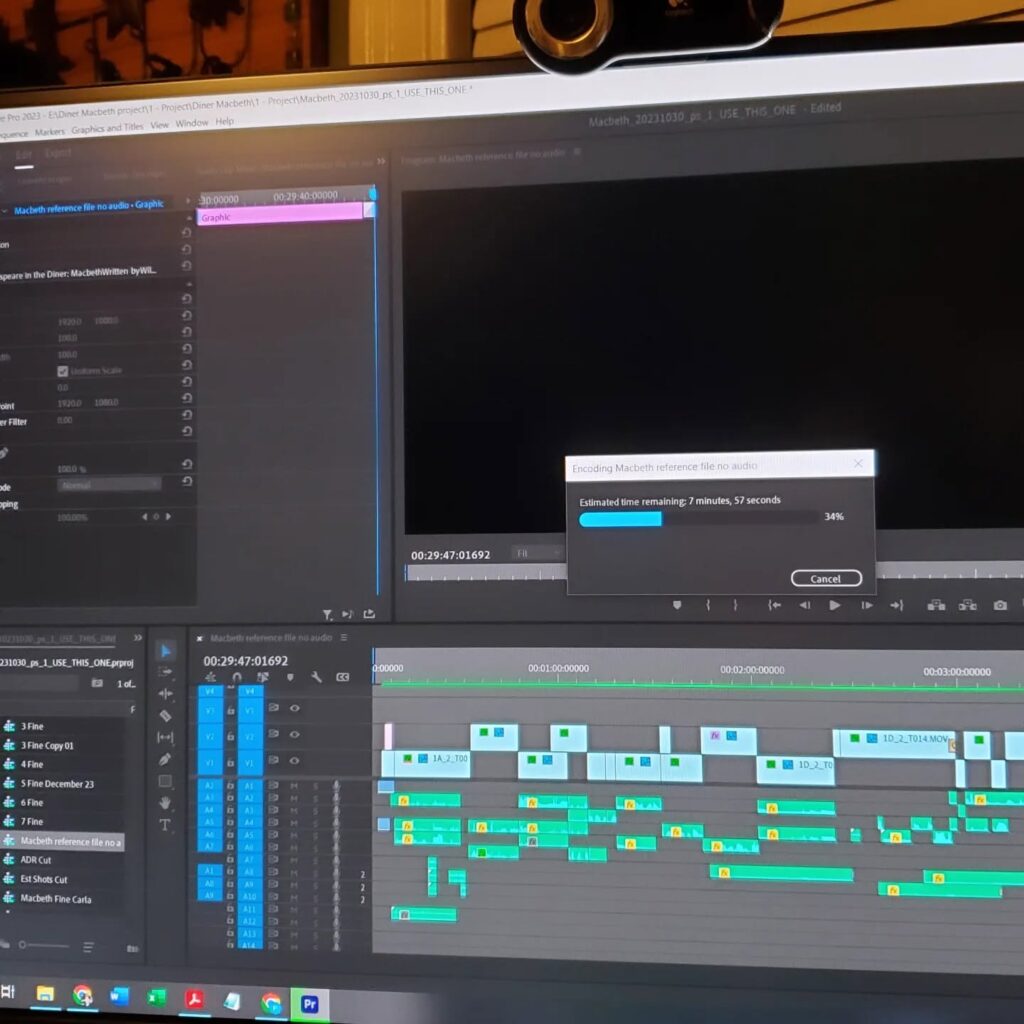
Task: Switch to the Export workspace tab
Action: pyautogui.click(x=57, y=153)
